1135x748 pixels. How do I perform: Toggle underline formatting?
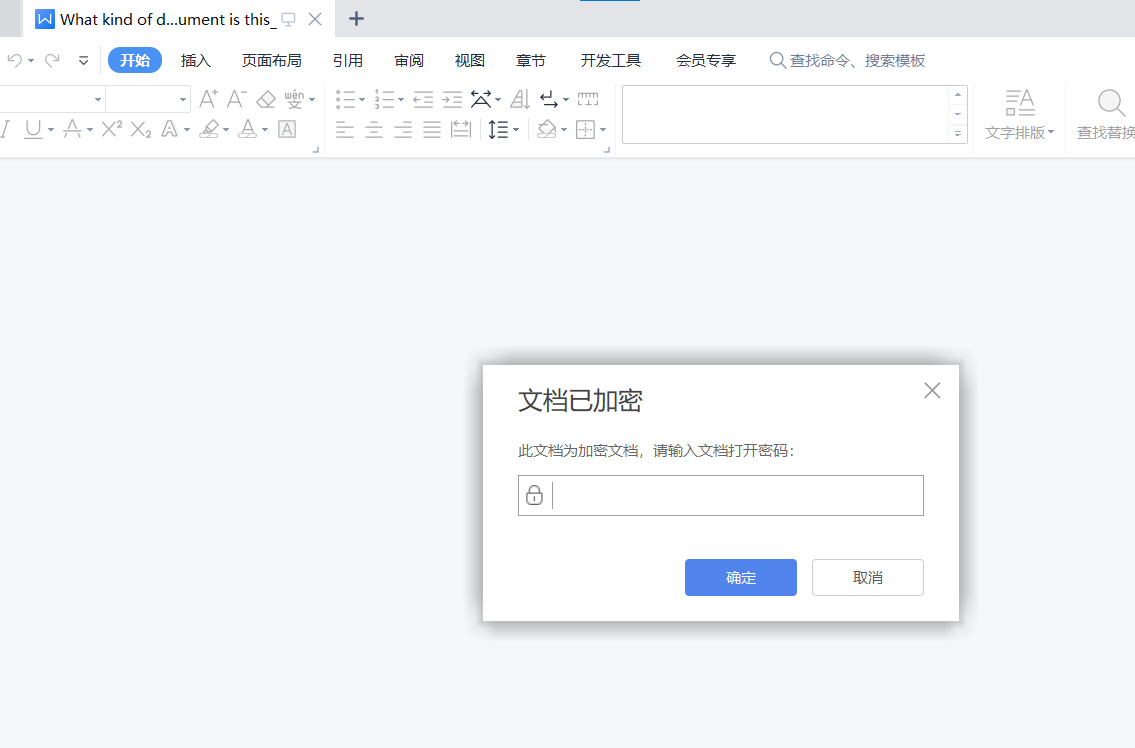point(33,129)
